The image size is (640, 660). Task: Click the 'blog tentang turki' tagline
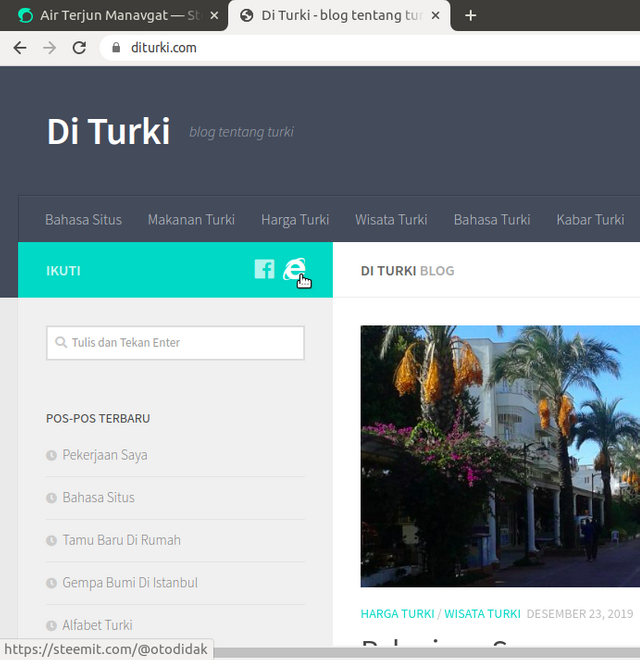241,132
